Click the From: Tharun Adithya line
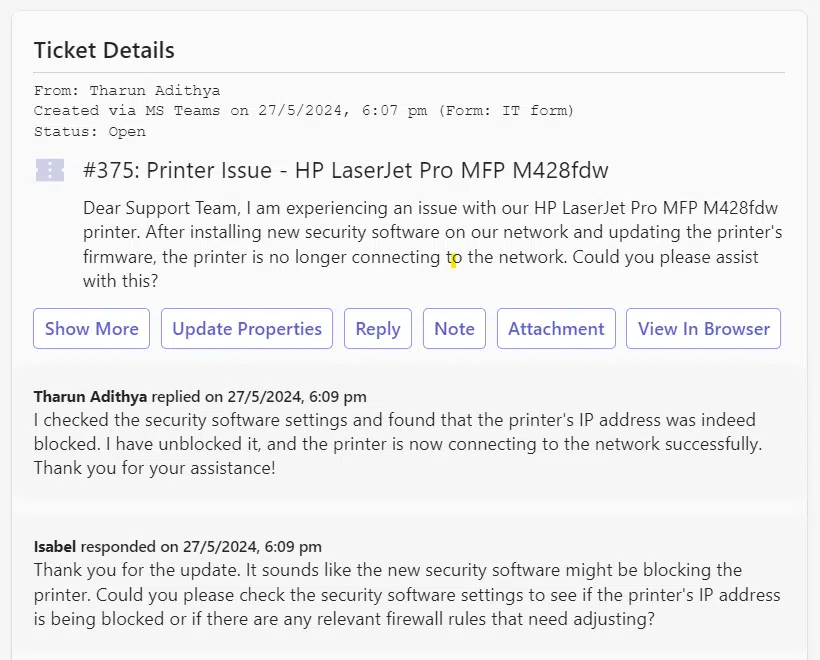 (127, 91)
